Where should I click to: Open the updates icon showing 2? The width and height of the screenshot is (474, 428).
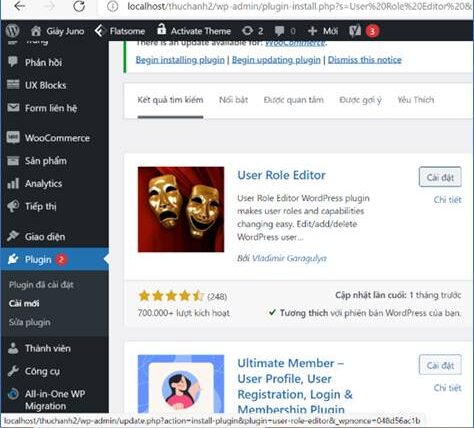click(x=252, y=31)
